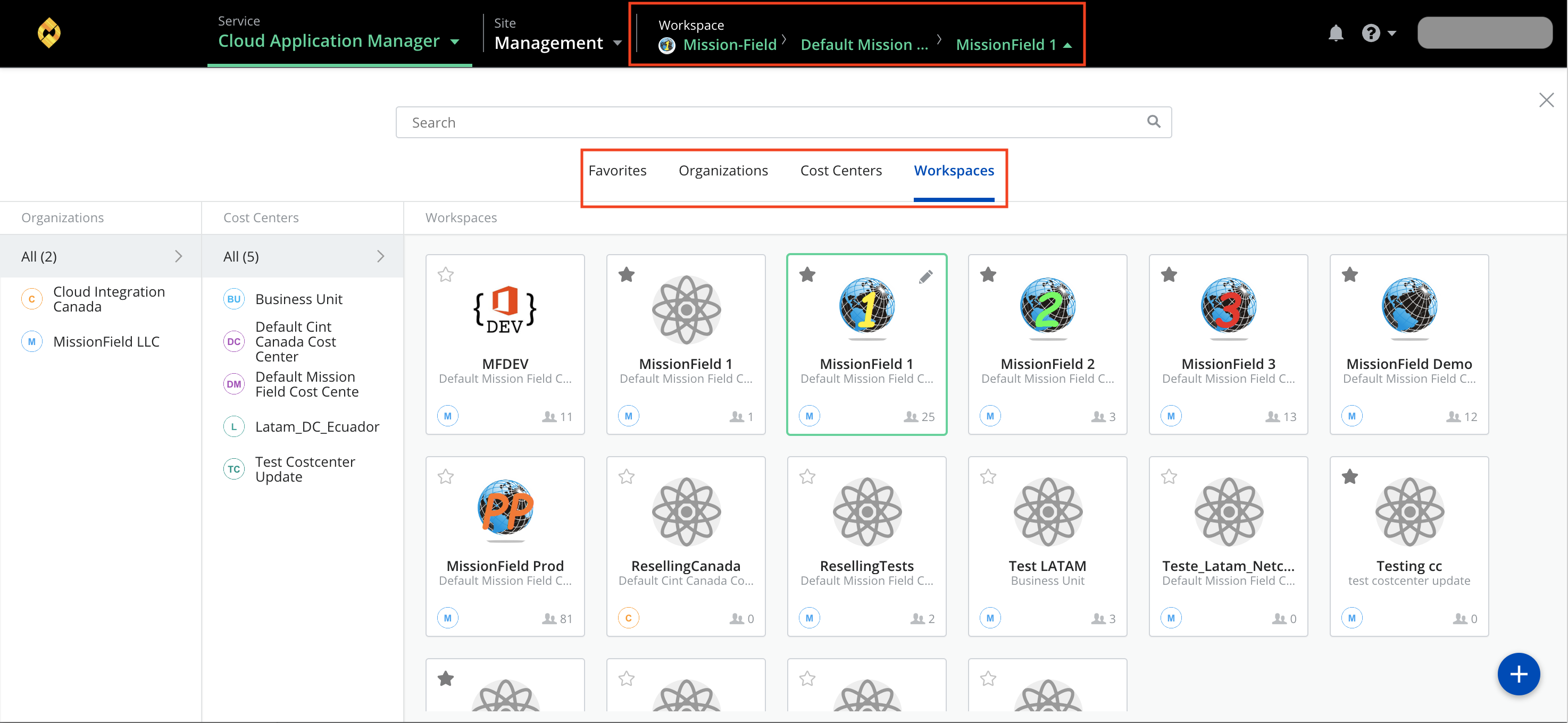This screenshot has width=1568, height=723.
Task: Open ResellingCanada atom icon
Action: [x=686, y=511]
